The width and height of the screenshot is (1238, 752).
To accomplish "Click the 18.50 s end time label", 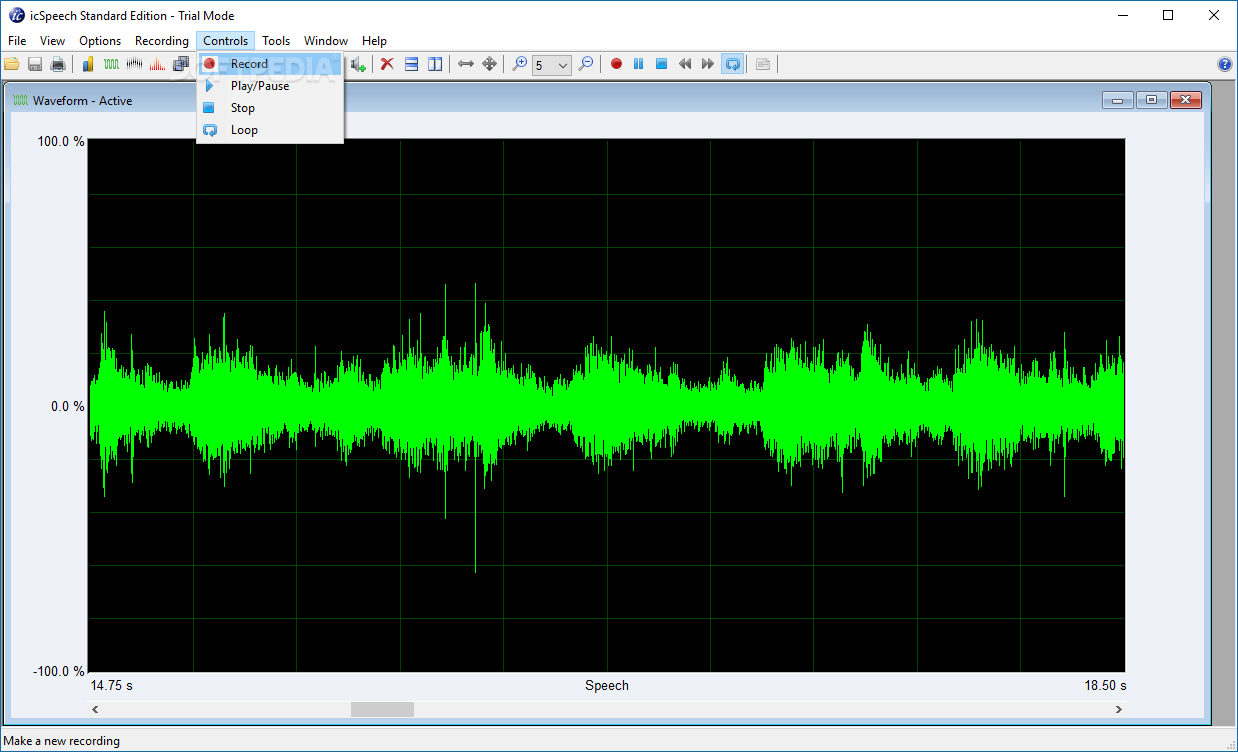I will (1105, 685).
